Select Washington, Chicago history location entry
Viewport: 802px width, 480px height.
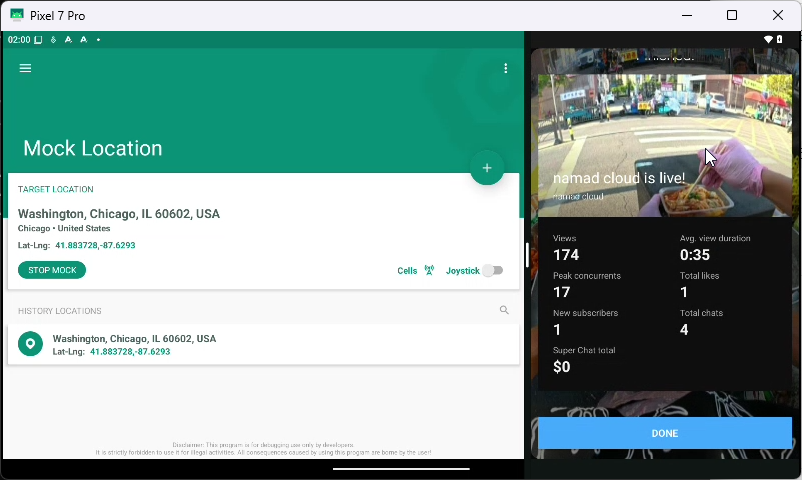coord(263,344)
